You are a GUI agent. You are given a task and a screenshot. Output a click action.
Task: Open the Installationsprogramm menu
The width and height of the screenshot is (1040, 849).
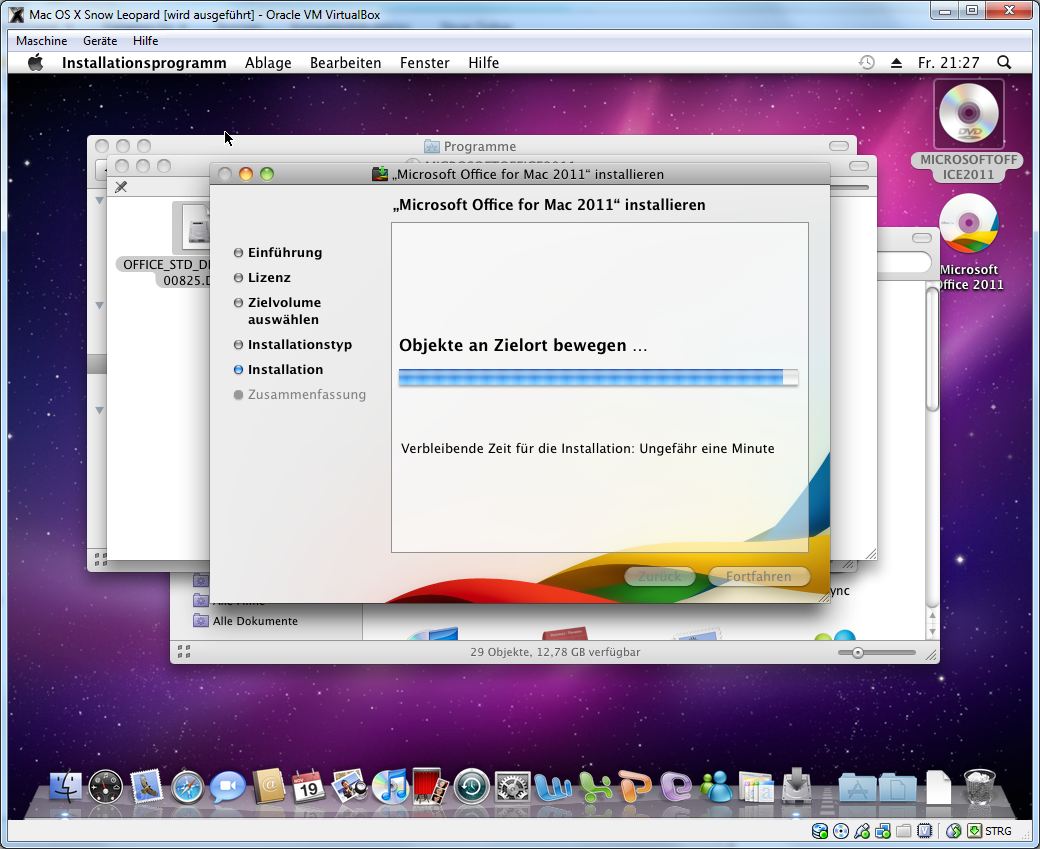pyautogui.click(x=144, y=63)
